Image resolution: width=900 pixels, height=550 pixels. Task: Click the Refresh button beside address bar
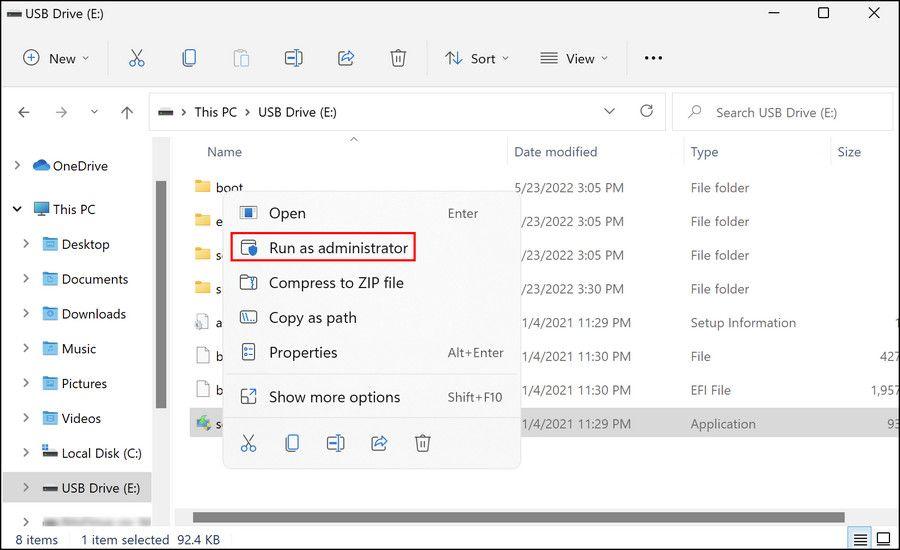pos(646,112)
